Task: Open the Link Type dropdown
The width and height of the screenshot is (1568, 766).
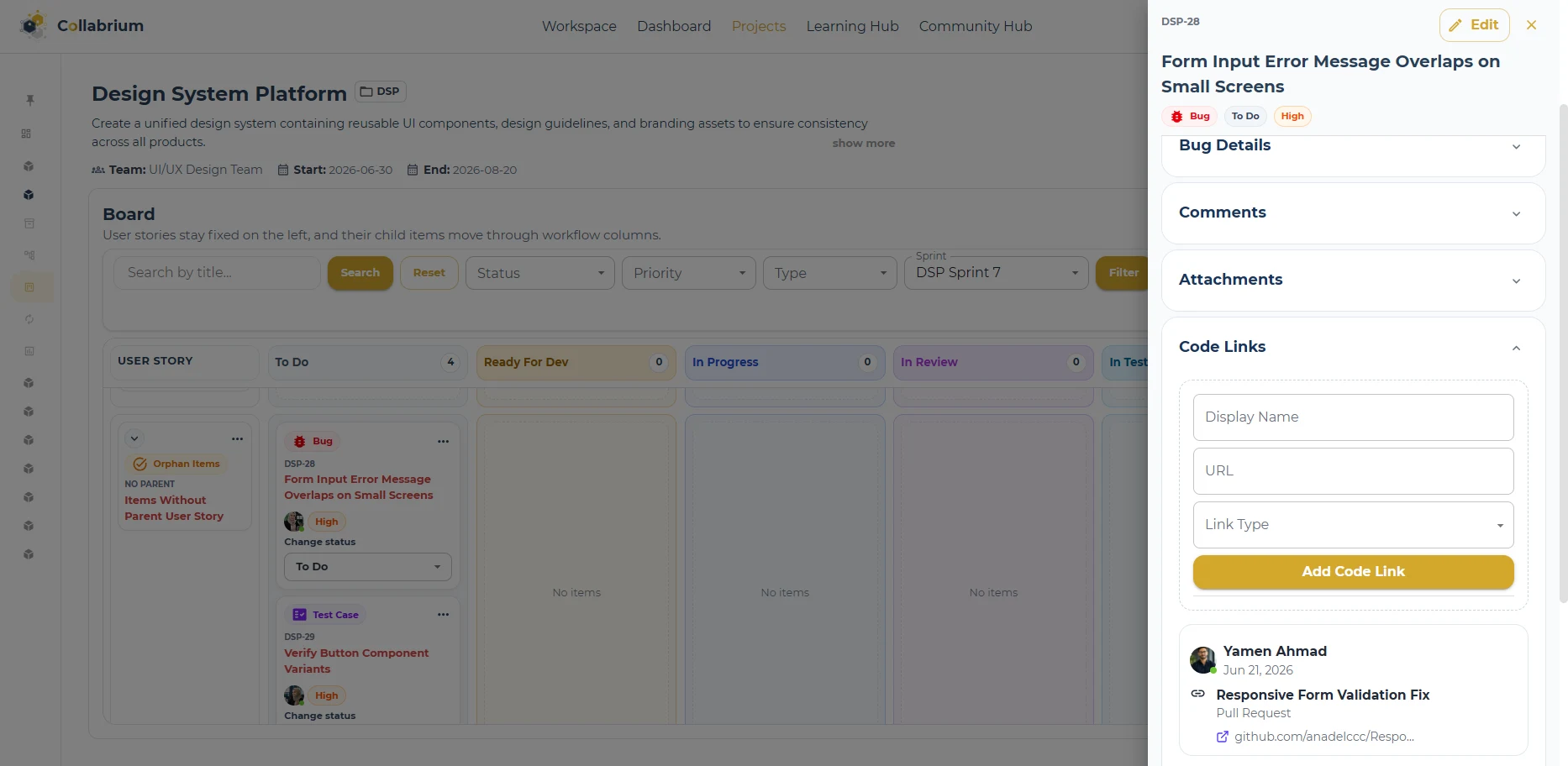Action: (1353, 525)
